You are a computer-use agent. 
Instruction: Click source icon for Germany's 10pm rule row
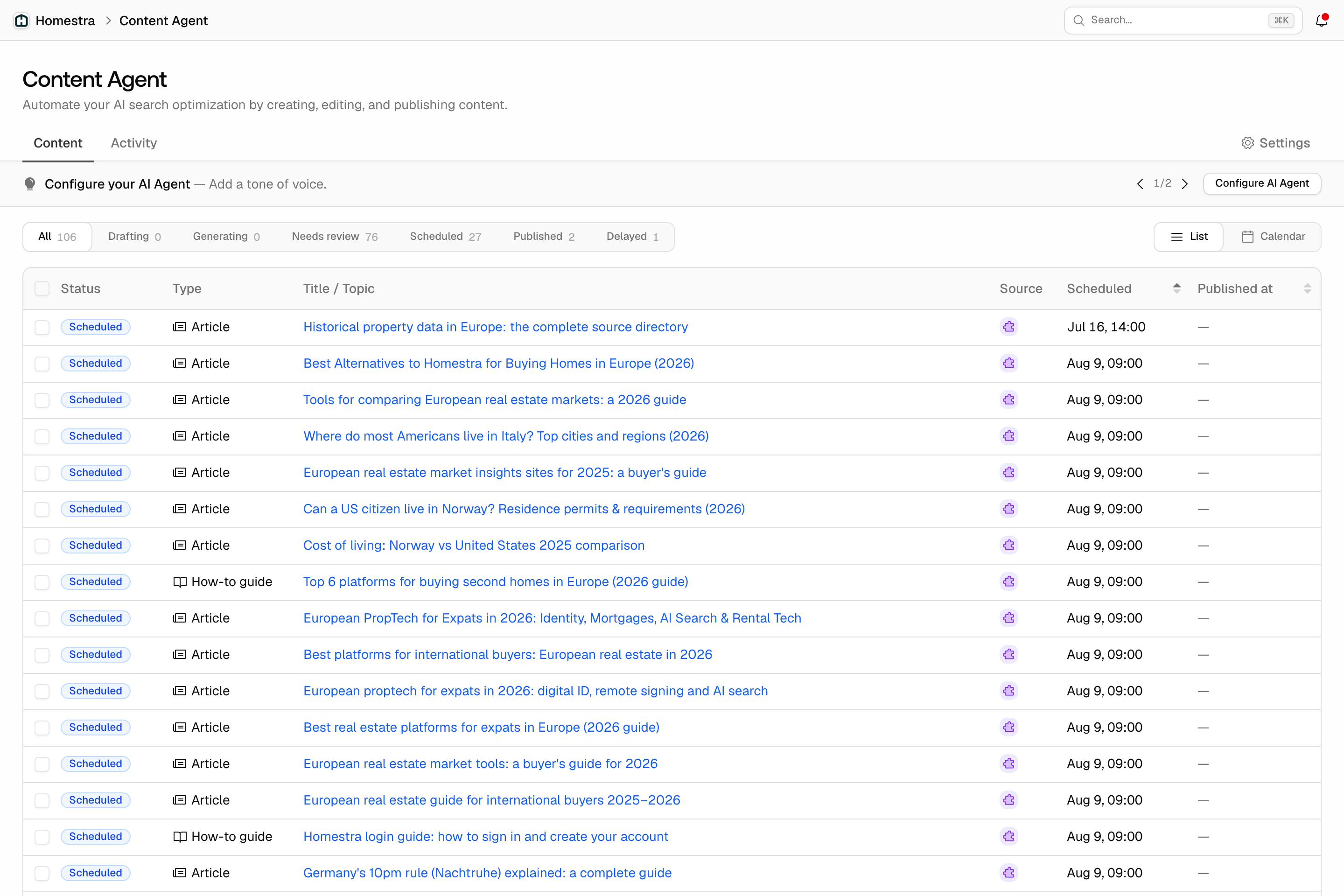(1008, 873)
